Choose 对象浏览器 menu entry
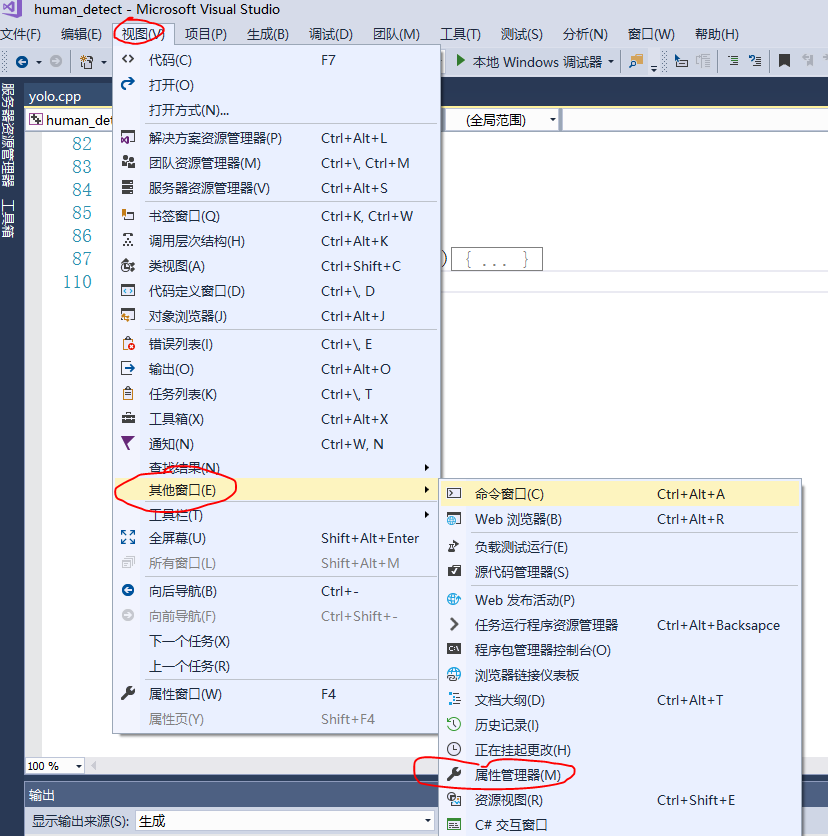This screenshot has height=836, width=828. click(276, 316)
